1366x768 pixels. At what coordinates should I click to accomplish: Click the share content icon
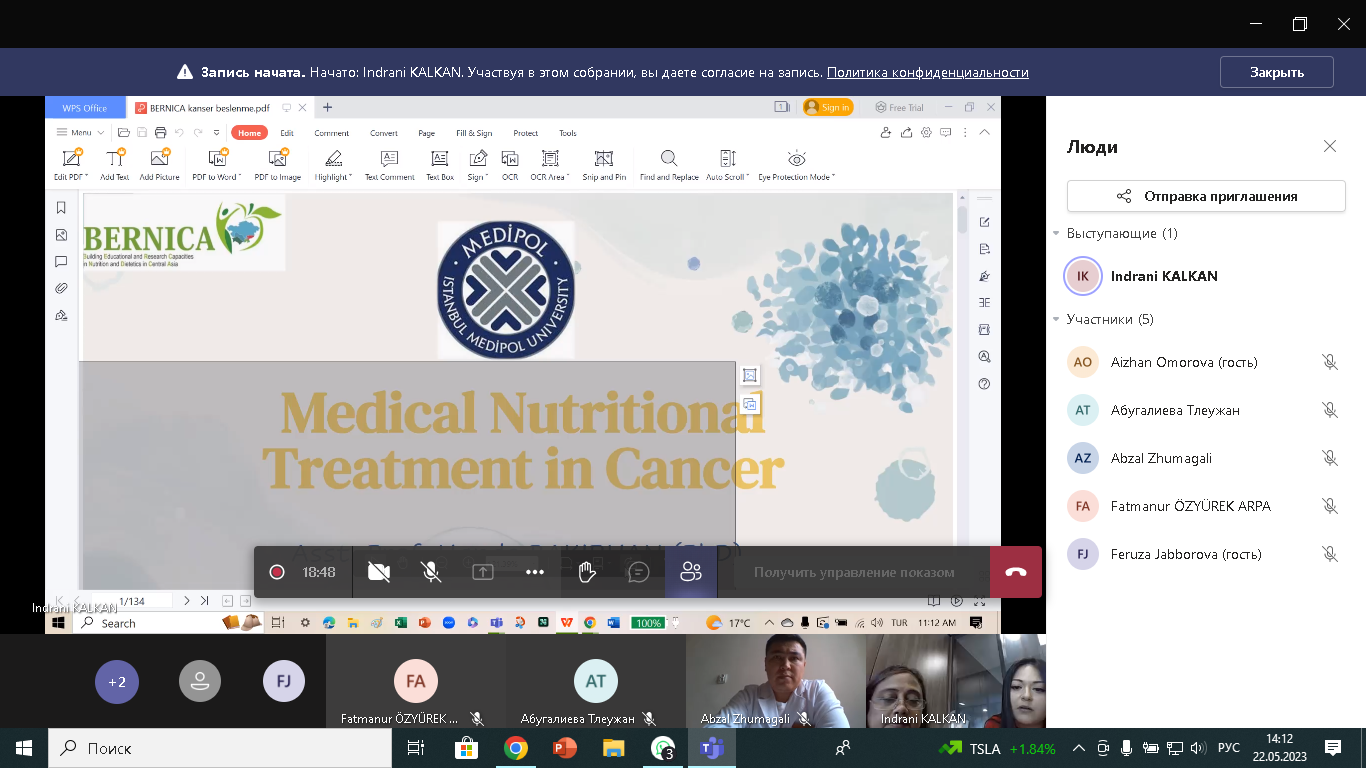[483, 572]
